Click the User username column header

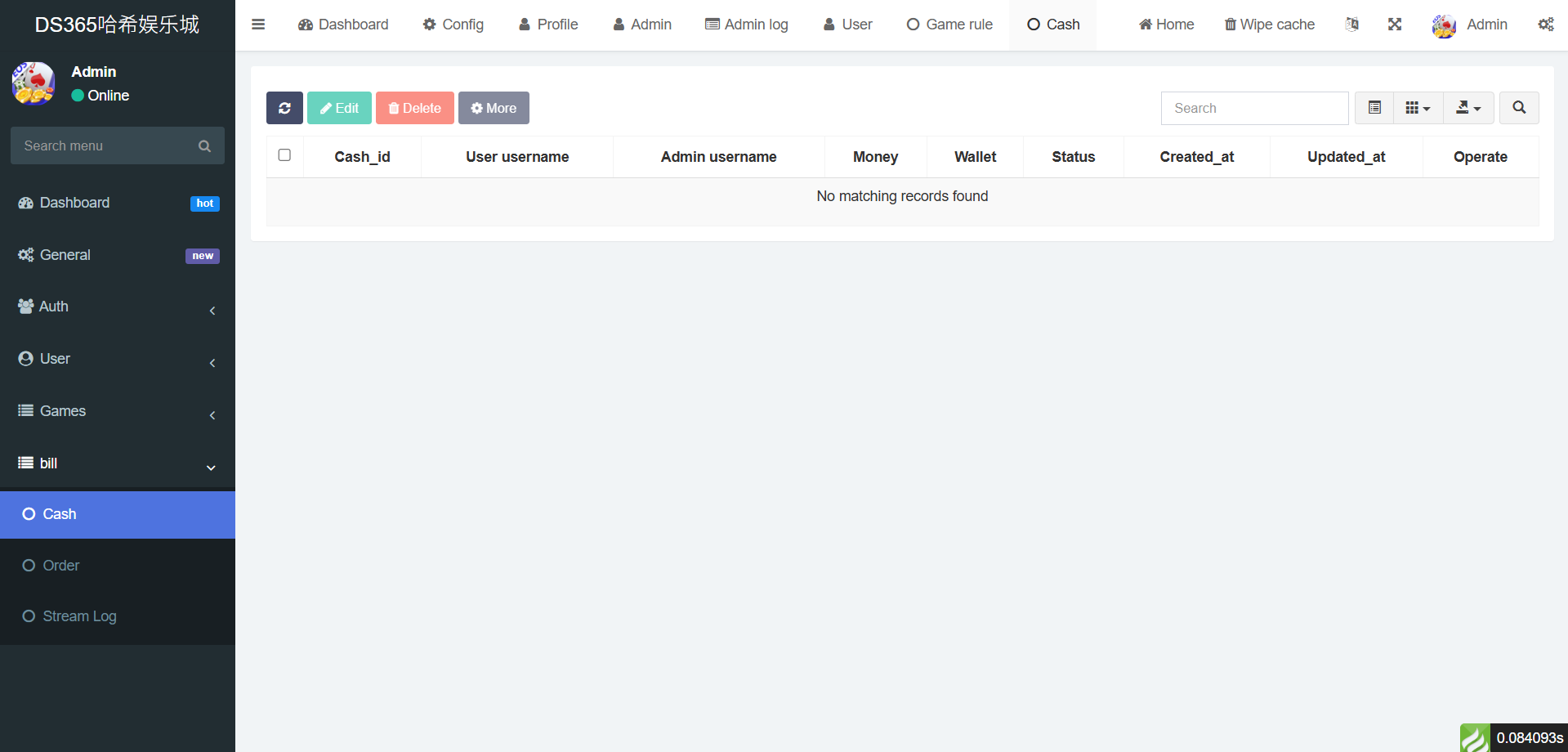pos(517,157)
